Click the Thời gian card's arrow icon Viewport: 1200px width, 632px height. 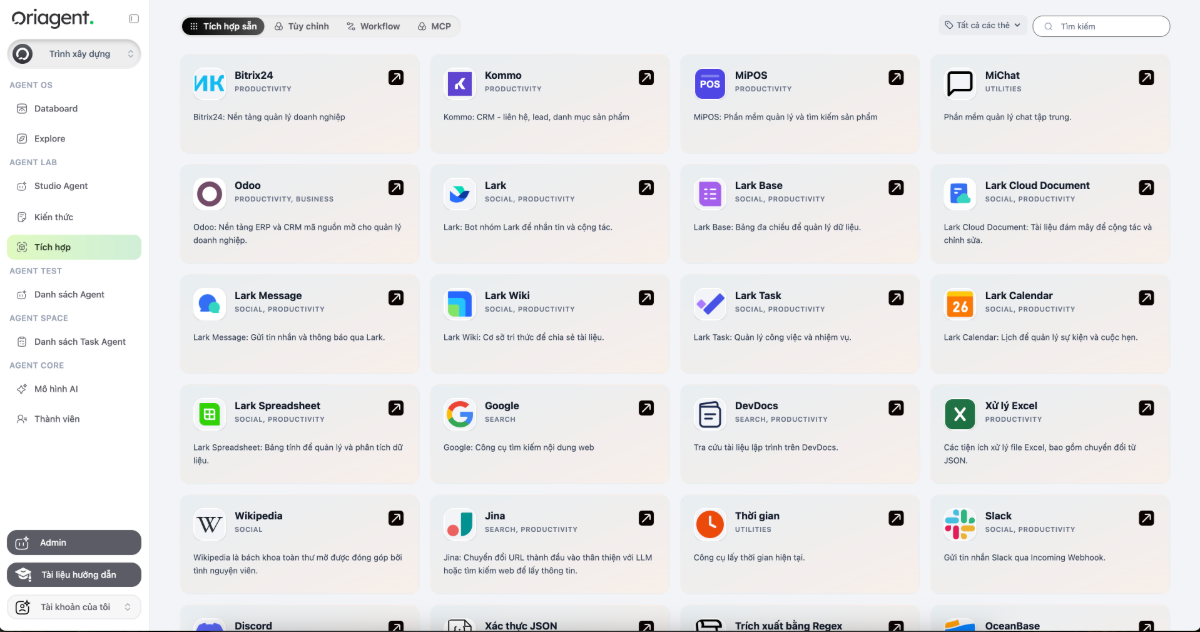pyautogui.click(x=896, y=518)
